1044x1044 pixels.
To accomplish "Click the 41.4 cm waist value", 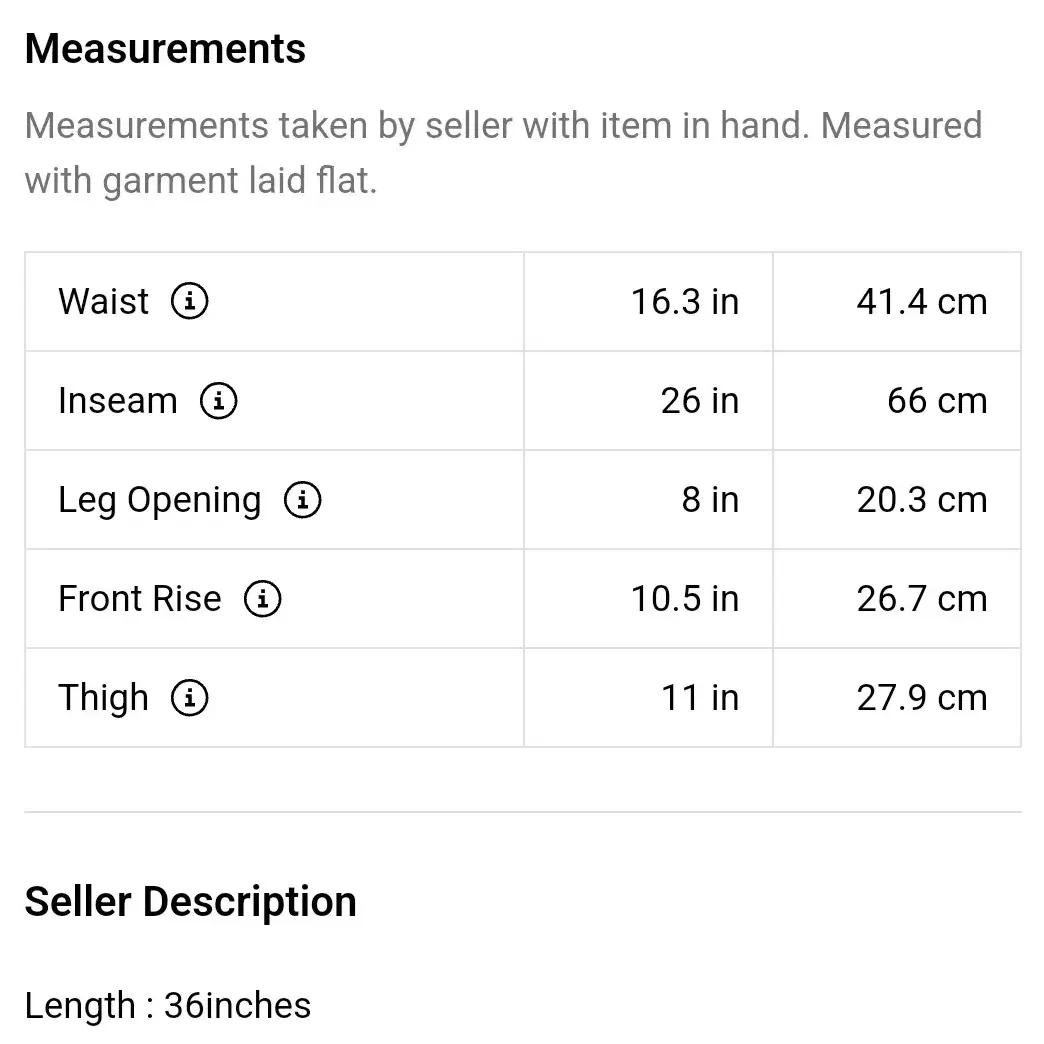I will pyautogui.click(x=922, y=302).
